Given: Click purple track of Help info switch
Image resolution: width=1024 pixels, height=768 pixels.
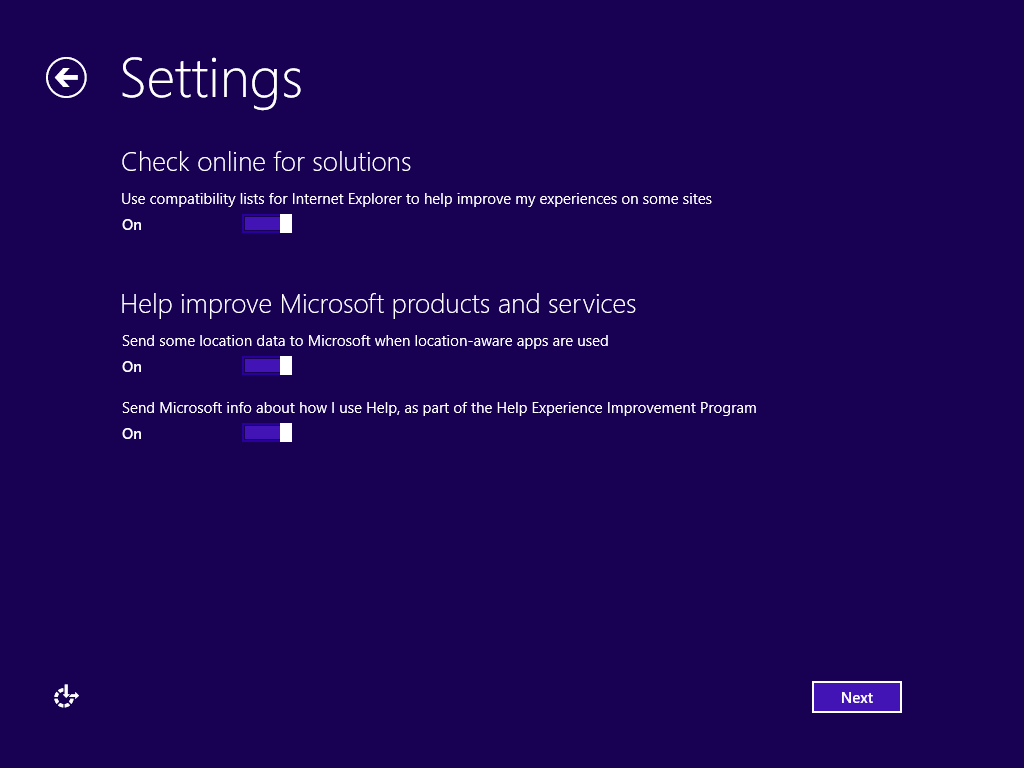Looking at the screenshot, I should coord(260,433).
